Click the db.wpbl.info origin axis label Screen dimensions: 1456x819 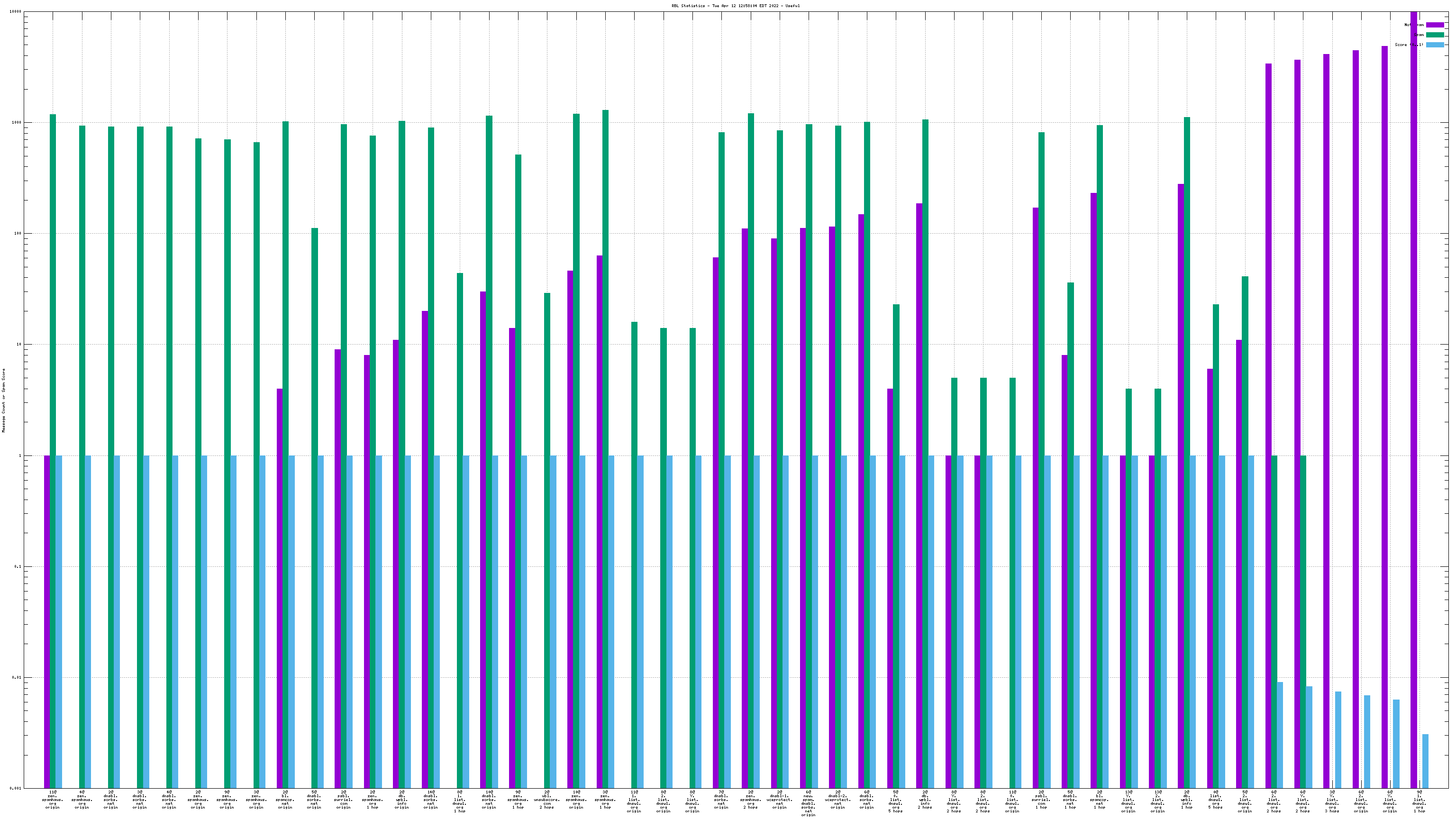point(401,800)
